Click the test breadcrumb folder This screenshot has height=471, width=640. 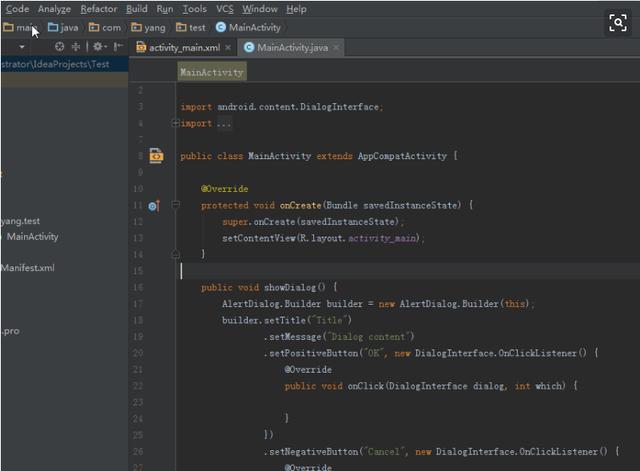(191, 27)
